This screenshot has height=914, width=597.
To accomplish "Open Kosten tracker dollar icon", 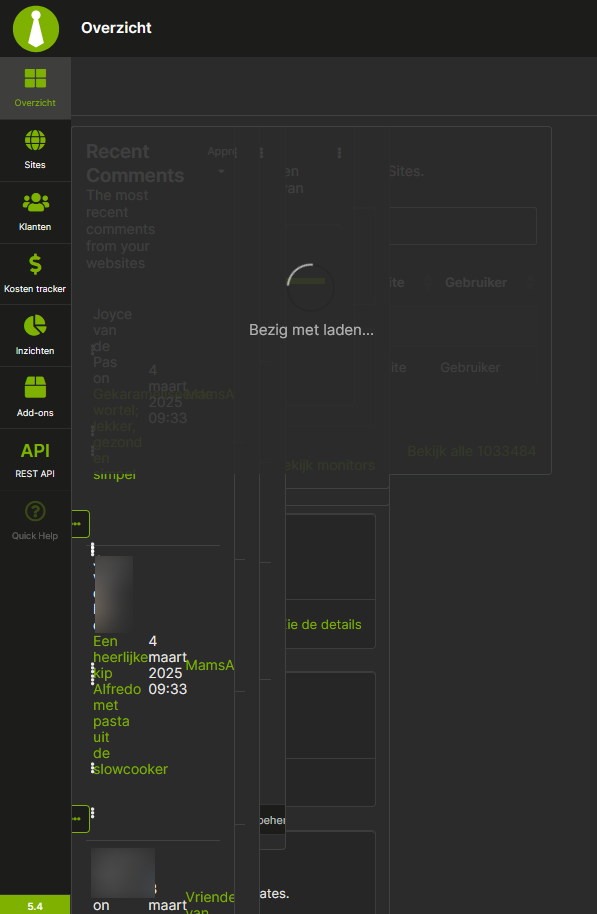I will 35,264.
